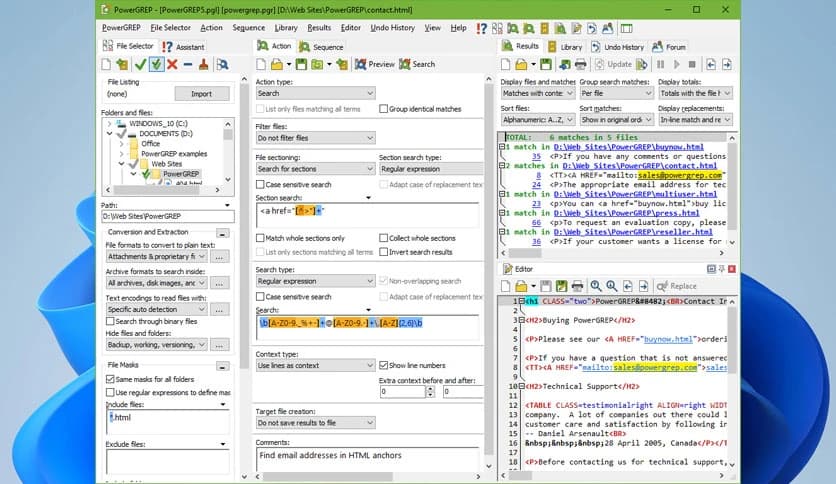Viewport: 836px width, 484px height.
Task: Click the pin icon on Editor panel header
Action: tap(722, 269)
